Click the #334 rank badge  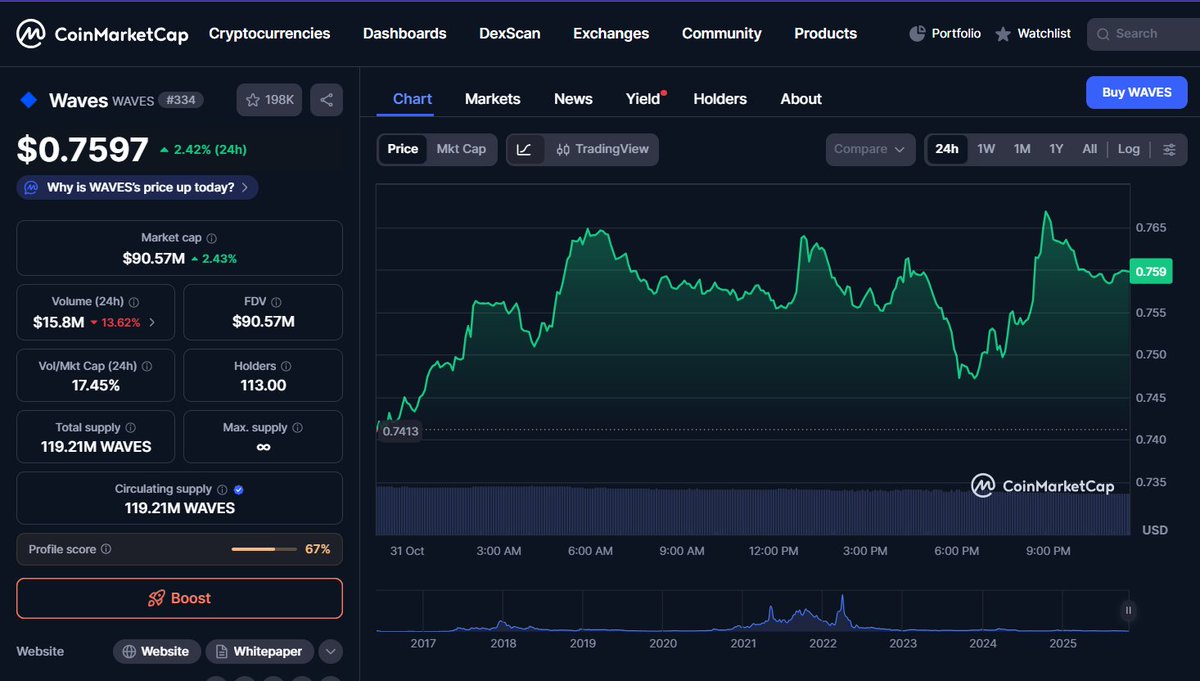pyautogui.click(x=180, y=100)
